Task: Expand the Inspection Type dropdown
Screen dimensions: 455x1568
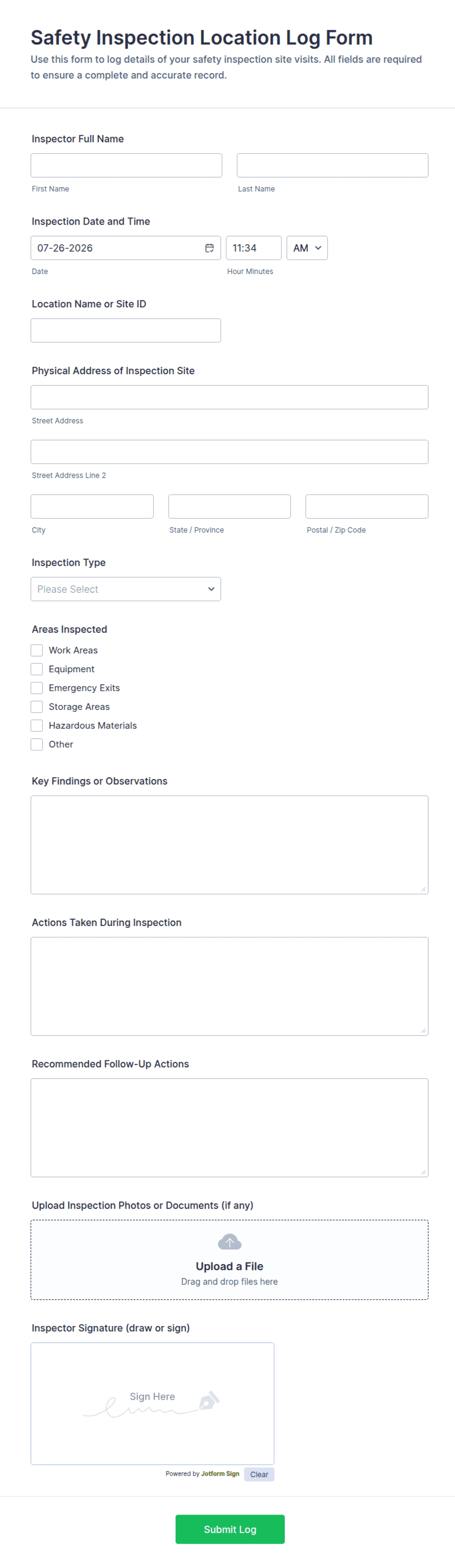Action: (126, 589)
